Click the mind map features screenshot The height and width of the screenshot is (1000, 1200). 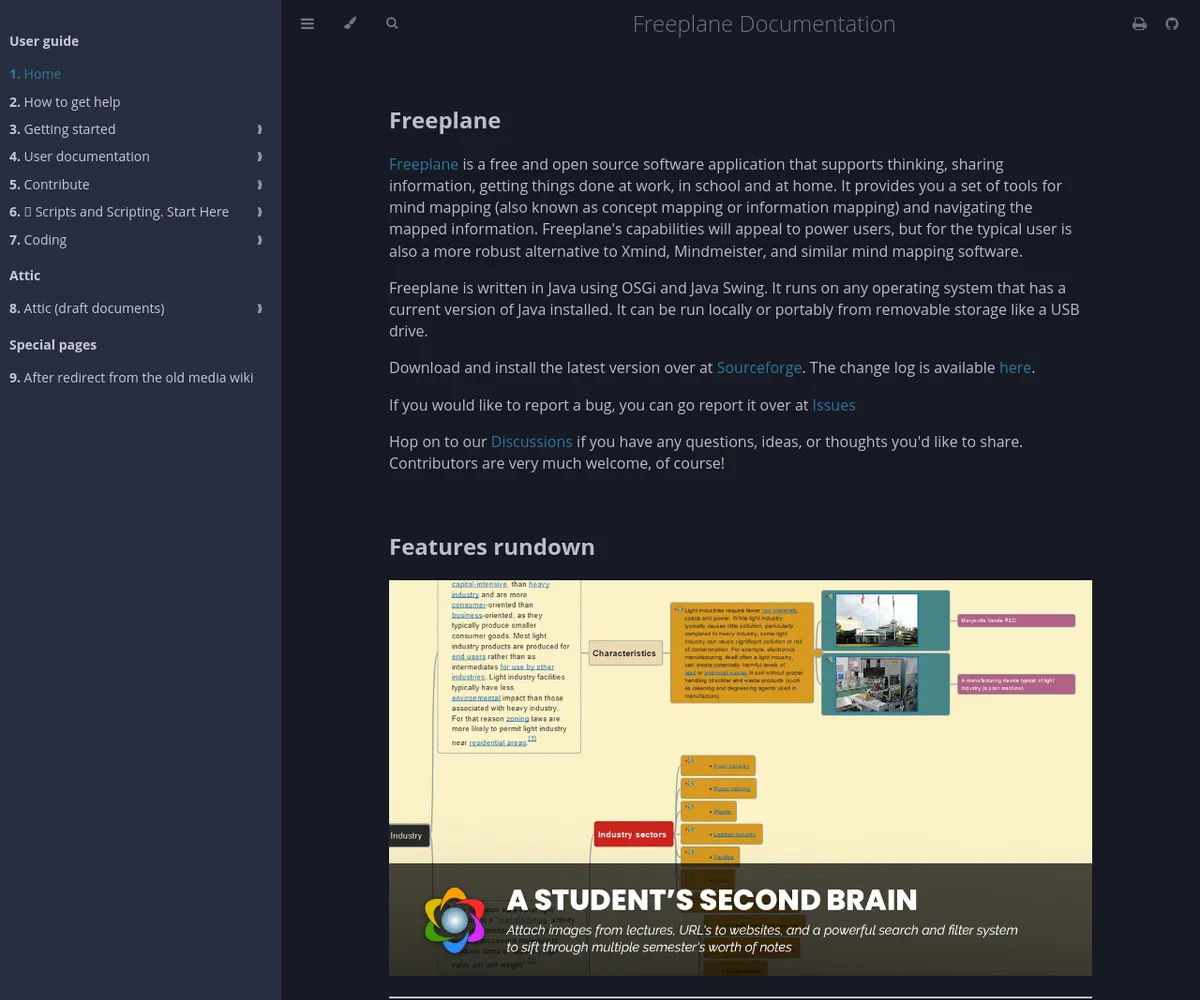(740, 720)
